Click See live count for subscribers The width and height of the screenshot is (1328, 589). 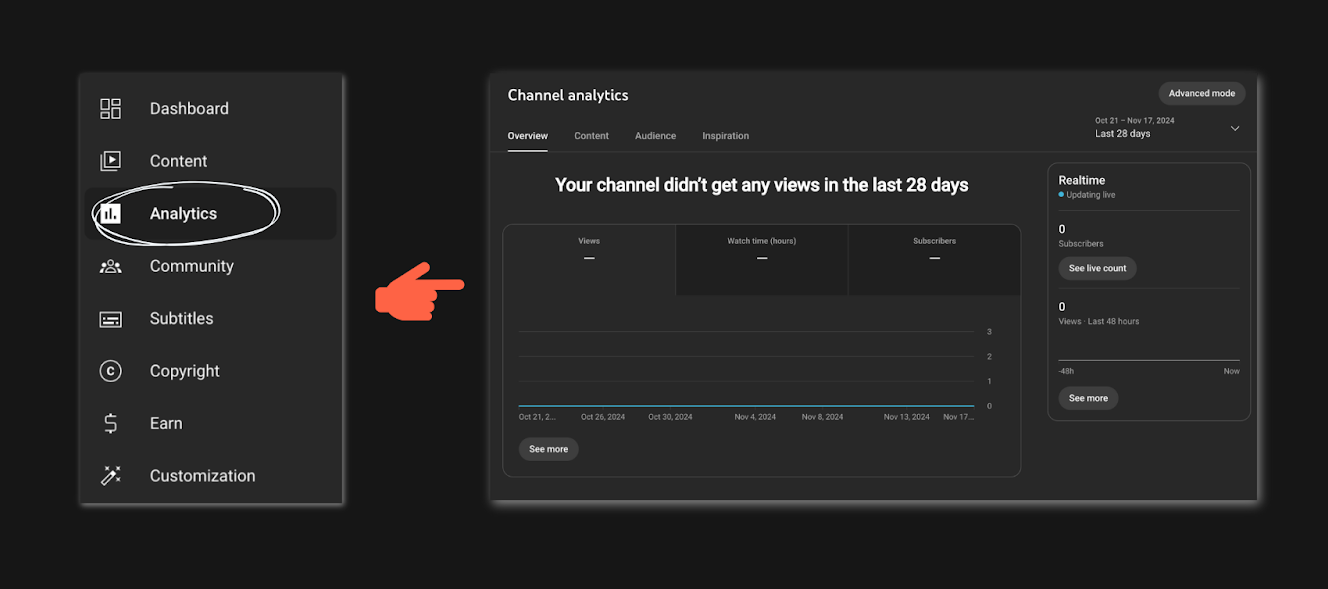(x=1097, y=268)
